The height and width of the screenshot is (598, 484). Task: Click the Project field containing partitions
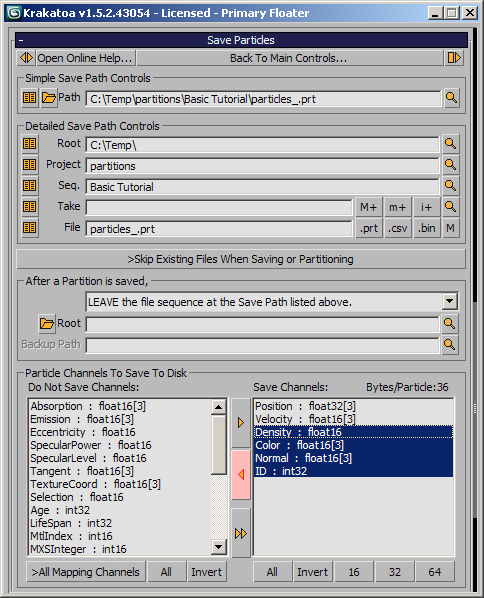262,166
